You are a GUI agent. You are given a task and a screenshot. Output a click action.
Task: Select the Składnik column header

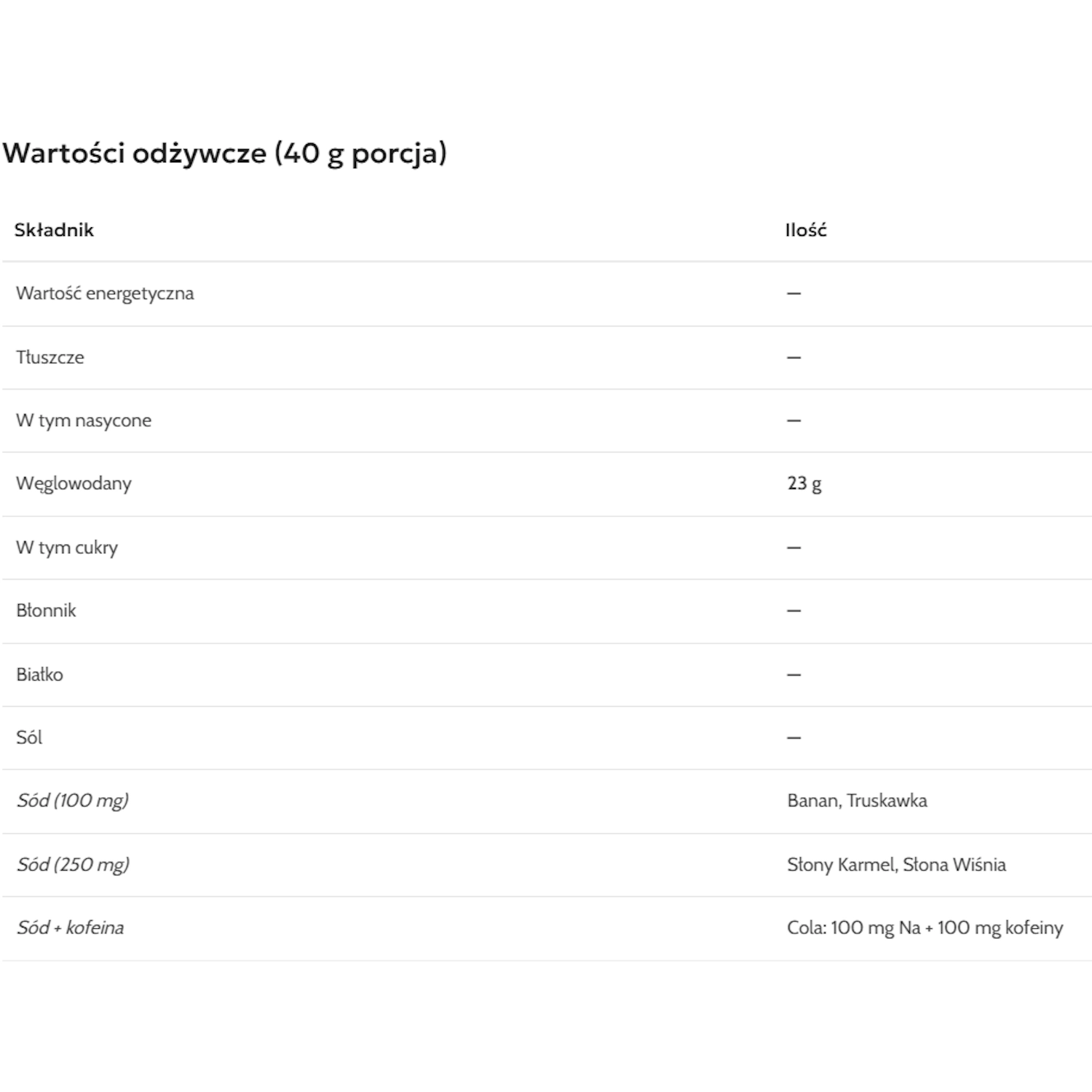[54, 230]
